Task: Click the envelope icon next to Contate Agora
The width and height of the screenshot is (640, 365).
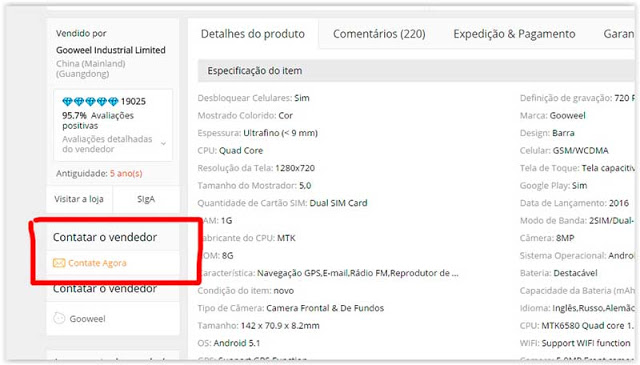Action: click(x=59, y=263)
